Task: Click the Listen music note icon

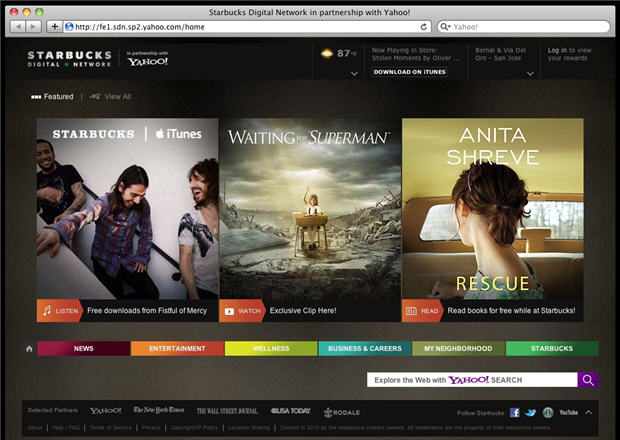Action: (47, 311)
